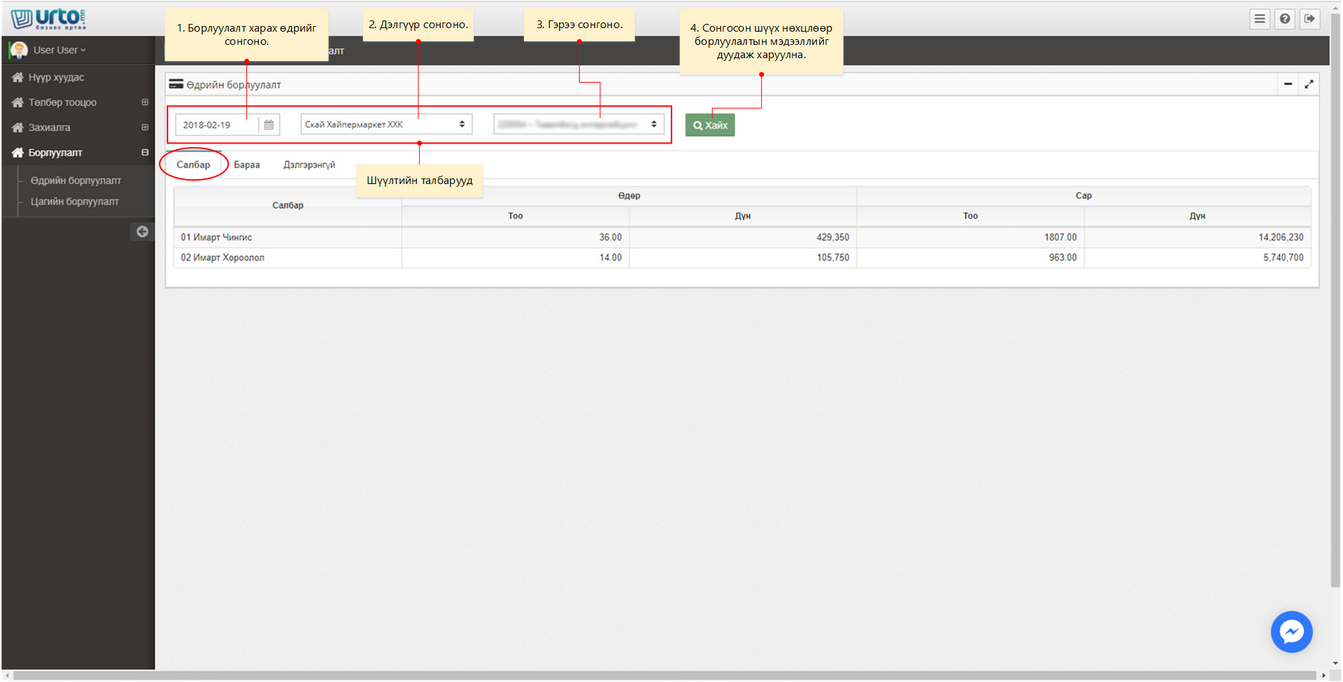Click the cell value 963.00
The image size is (1343, 682).
pos(1062,257)
